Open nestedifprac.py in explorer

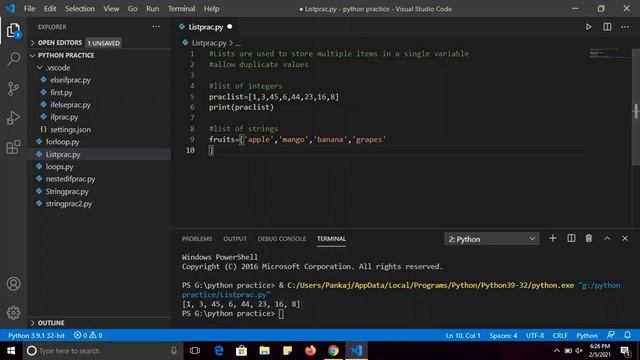pyautogui.click(x=70, y=179)
